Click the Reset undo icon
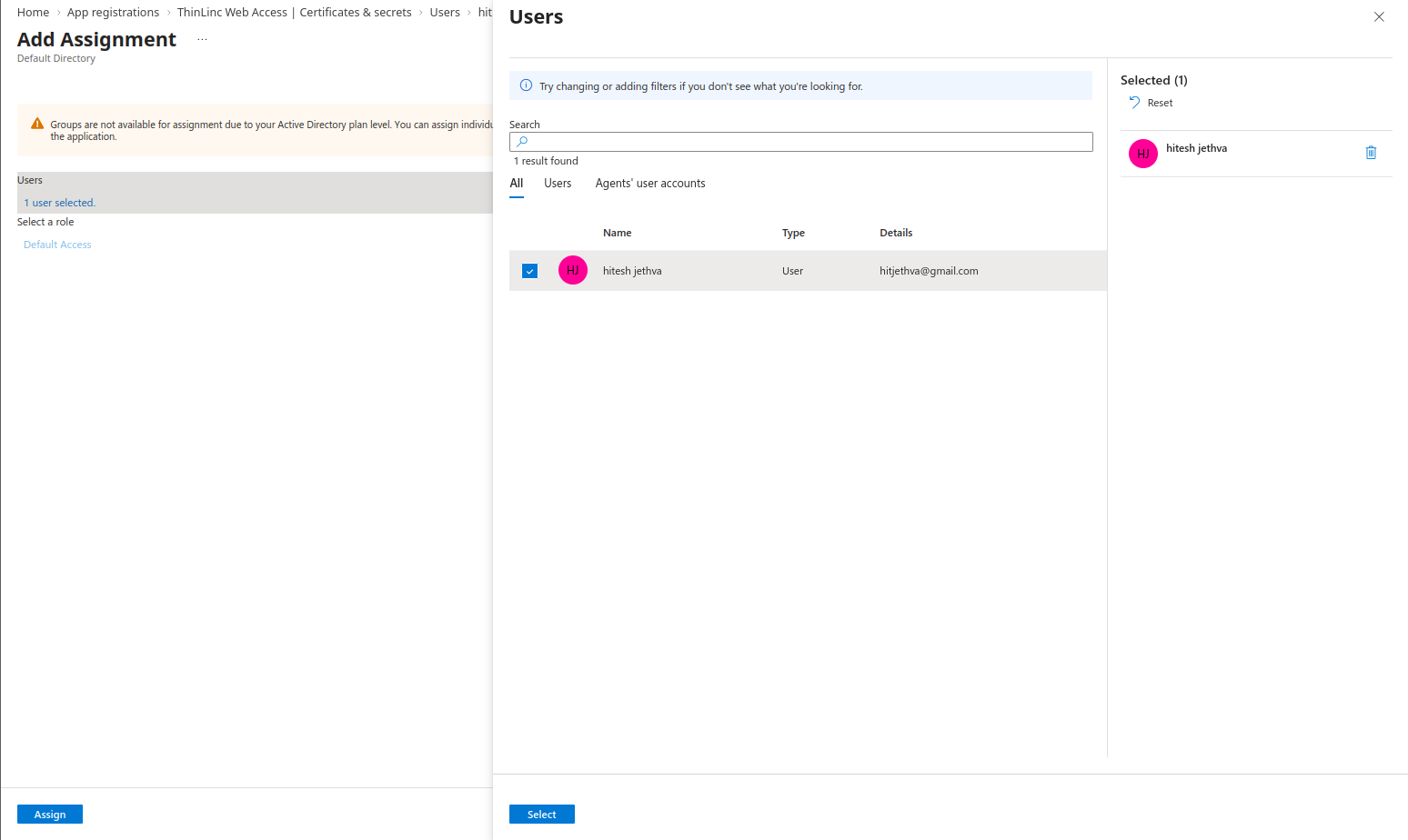 [x=1134, y=103]
